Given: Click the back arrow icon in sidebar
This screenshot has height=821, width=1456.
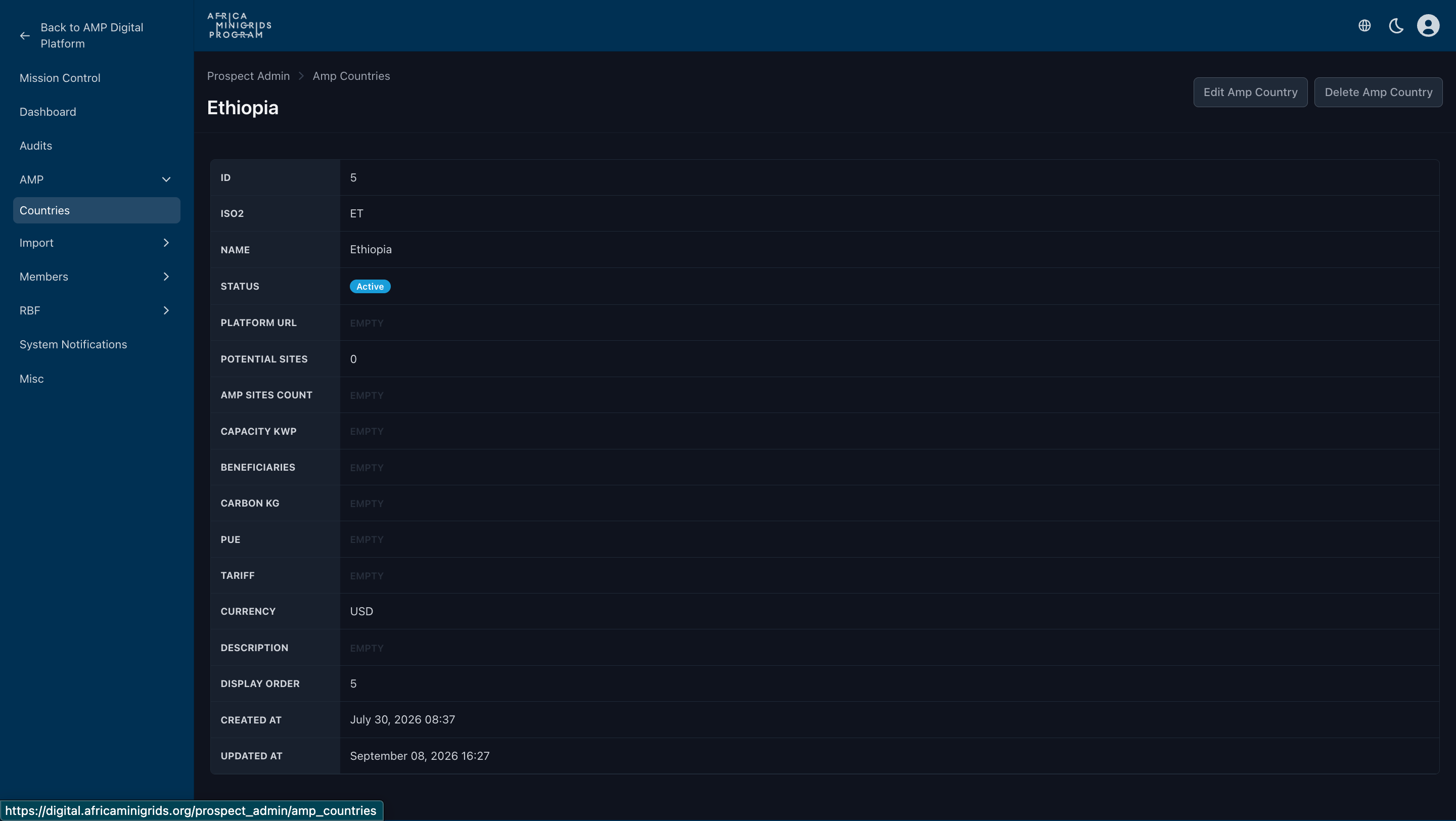Looking at the screenshot, I should 25,35.
